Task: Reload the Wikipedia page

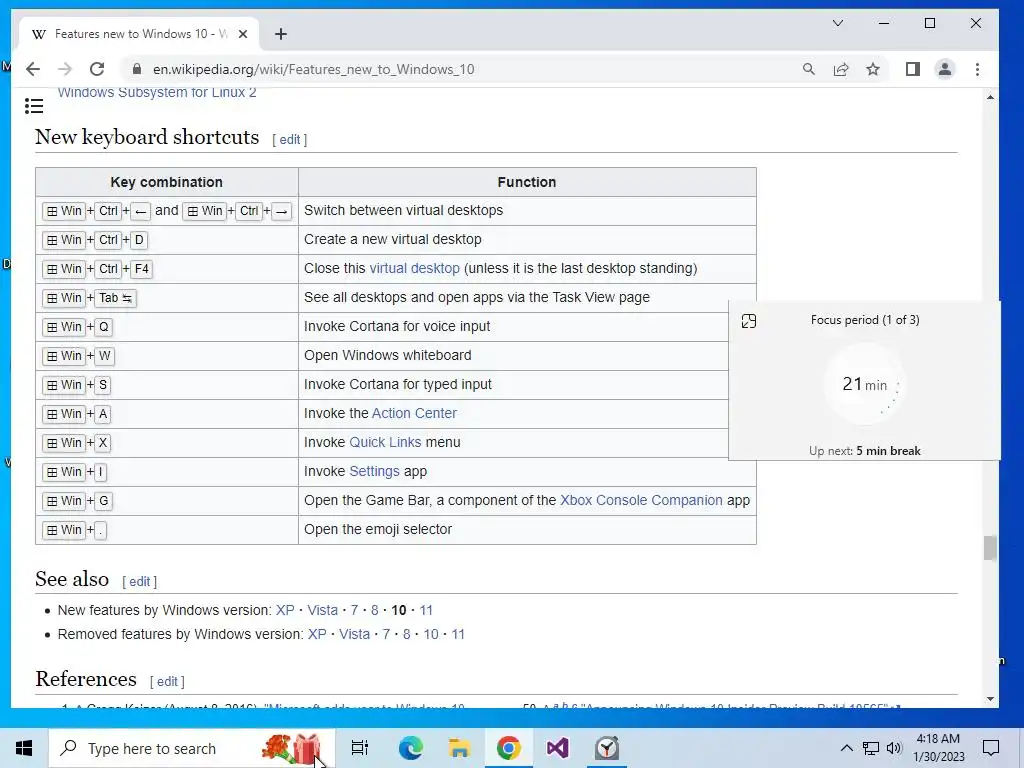Action: point(97,69)
